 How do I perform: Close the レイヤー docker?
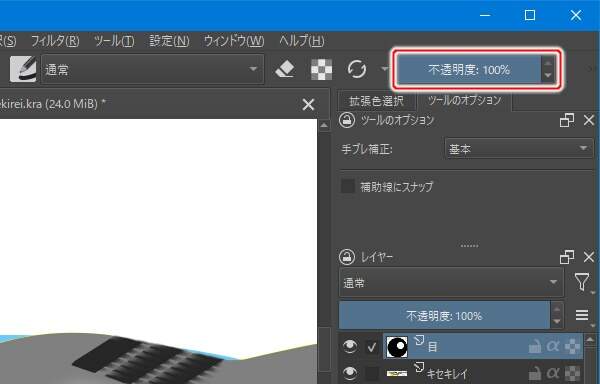click(589, 257)
